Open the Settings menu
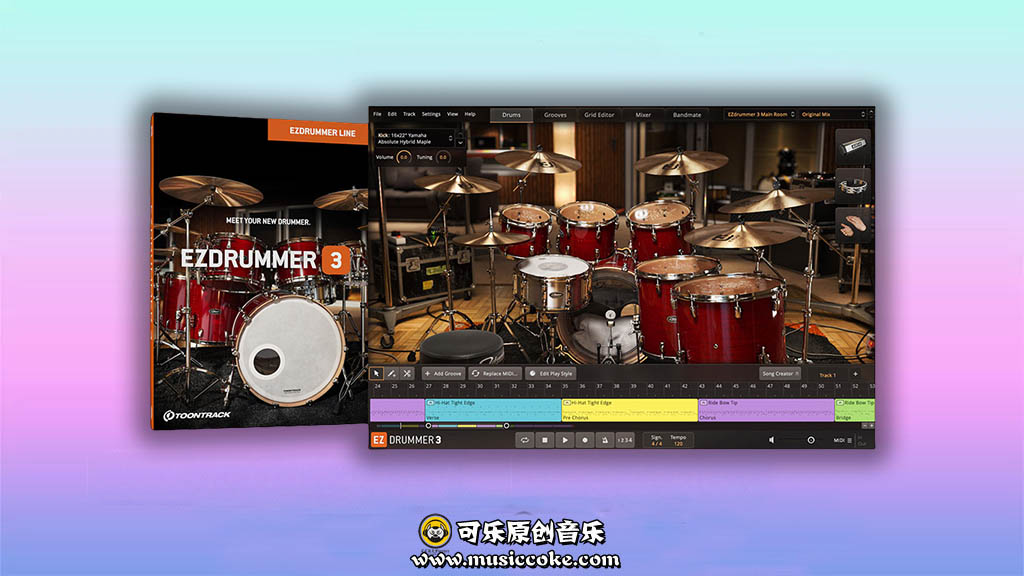Viewport: 1024px width, 576px height. (x=431, y=114)
